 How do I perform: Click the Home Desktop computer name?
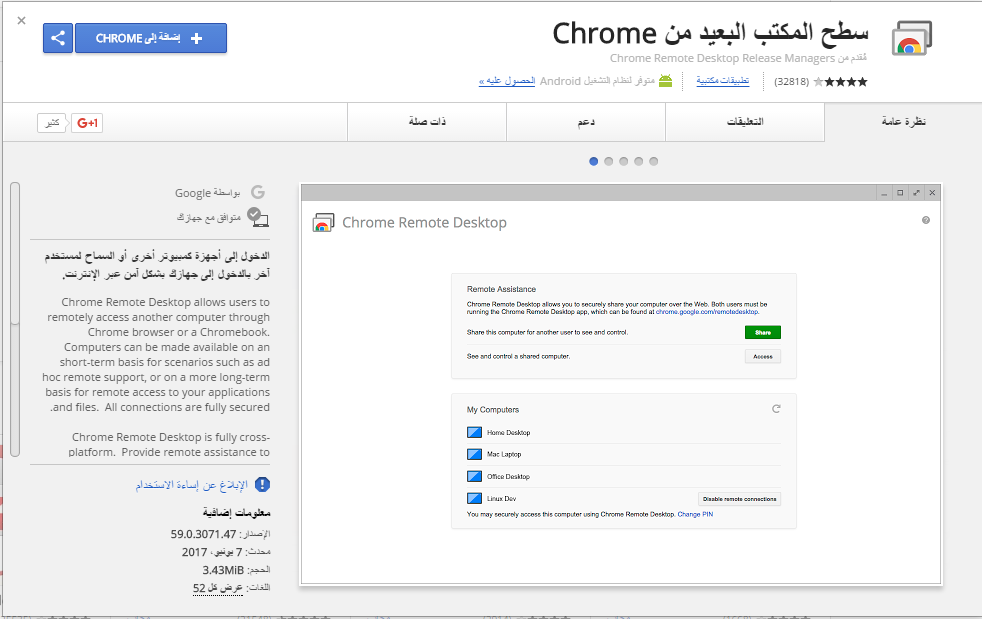509,433
